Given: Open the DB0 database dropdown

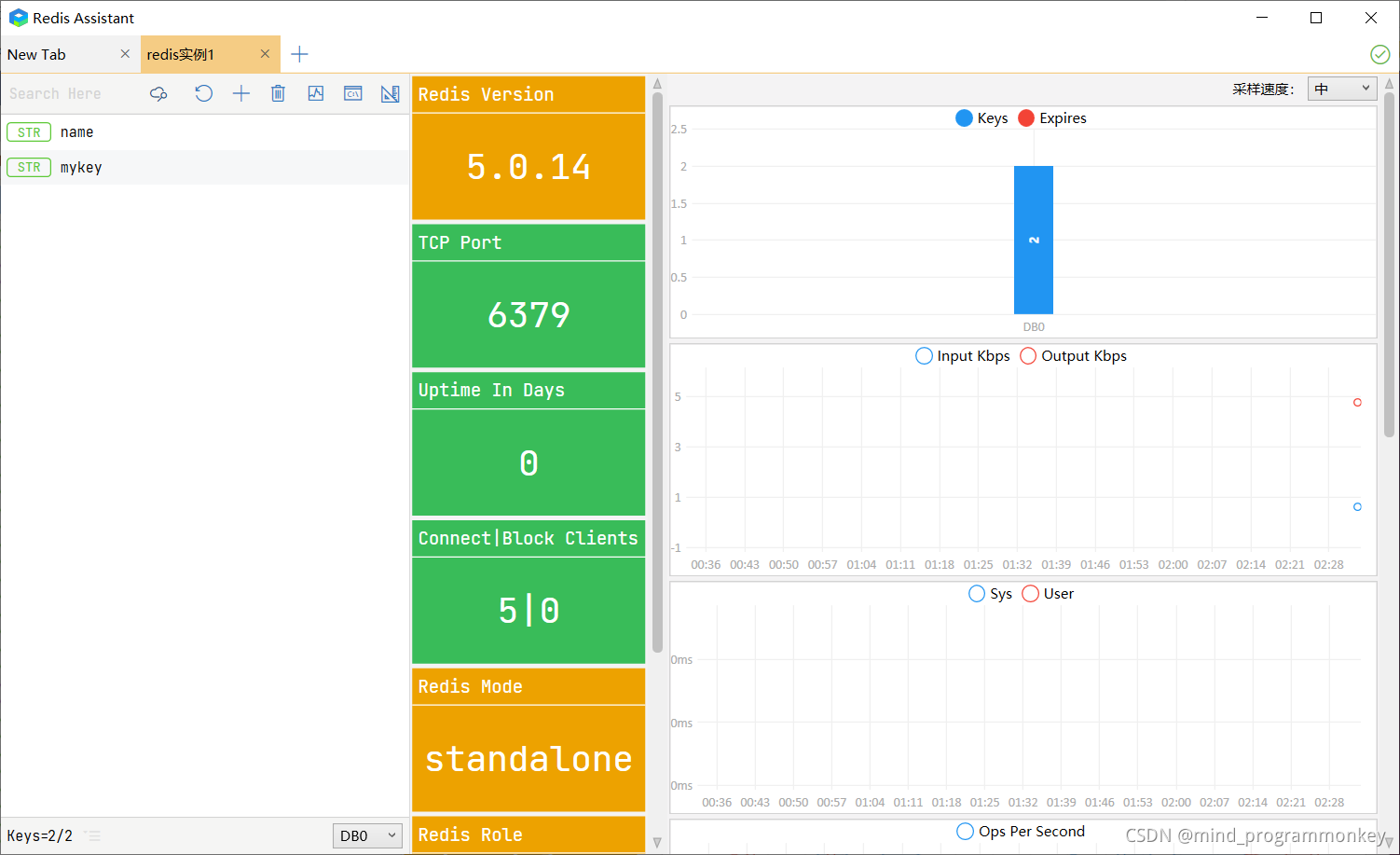Looking at the screenshot, I should pyautogui.click(x=367, y=835).
